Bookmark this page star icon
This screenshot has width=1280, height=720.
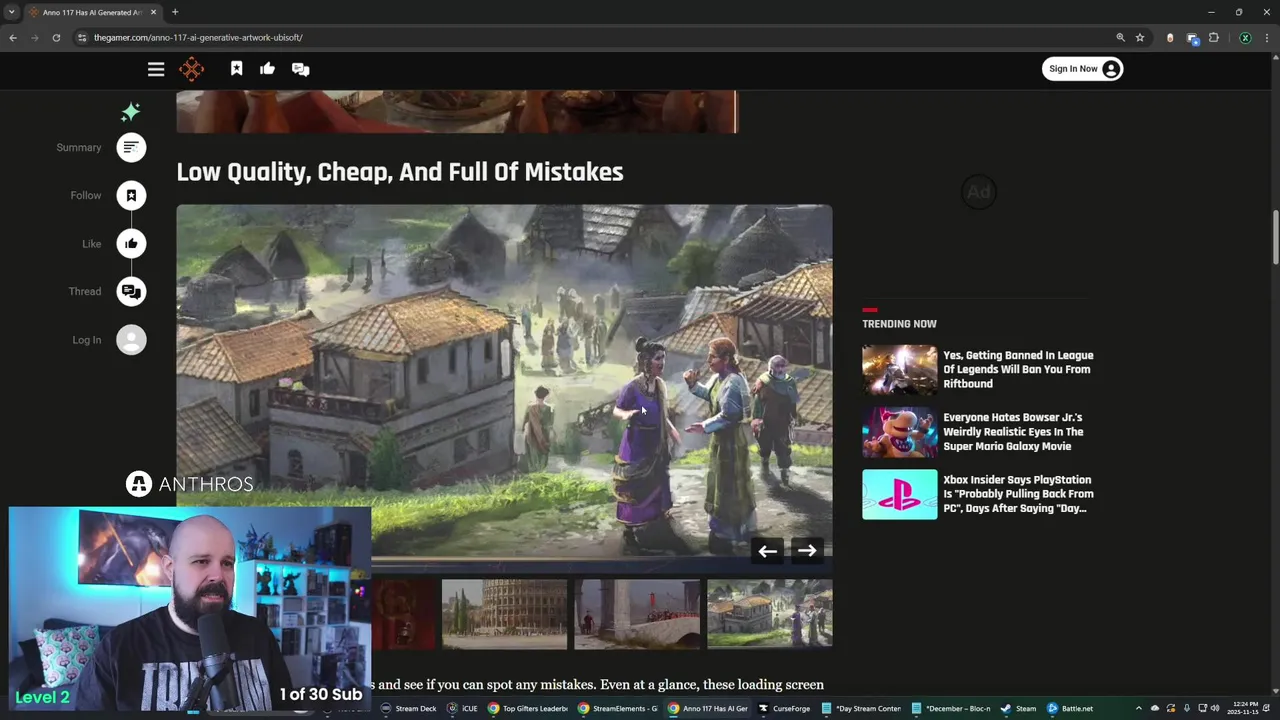1140,37
